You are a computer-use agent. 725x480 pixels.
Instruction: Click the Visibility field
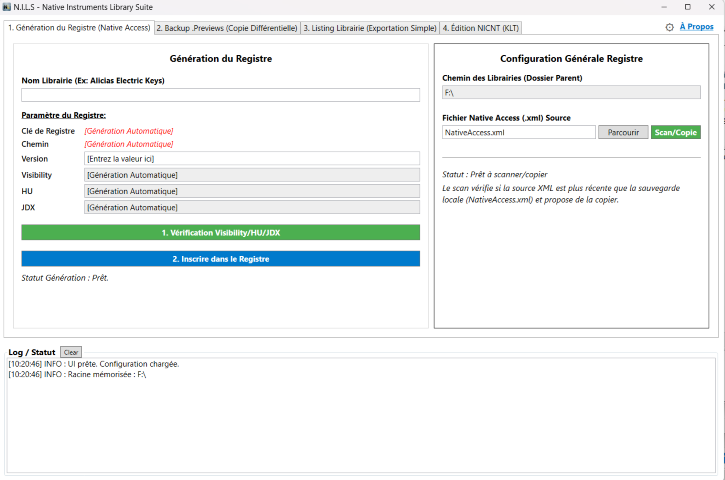click(252, 175)
